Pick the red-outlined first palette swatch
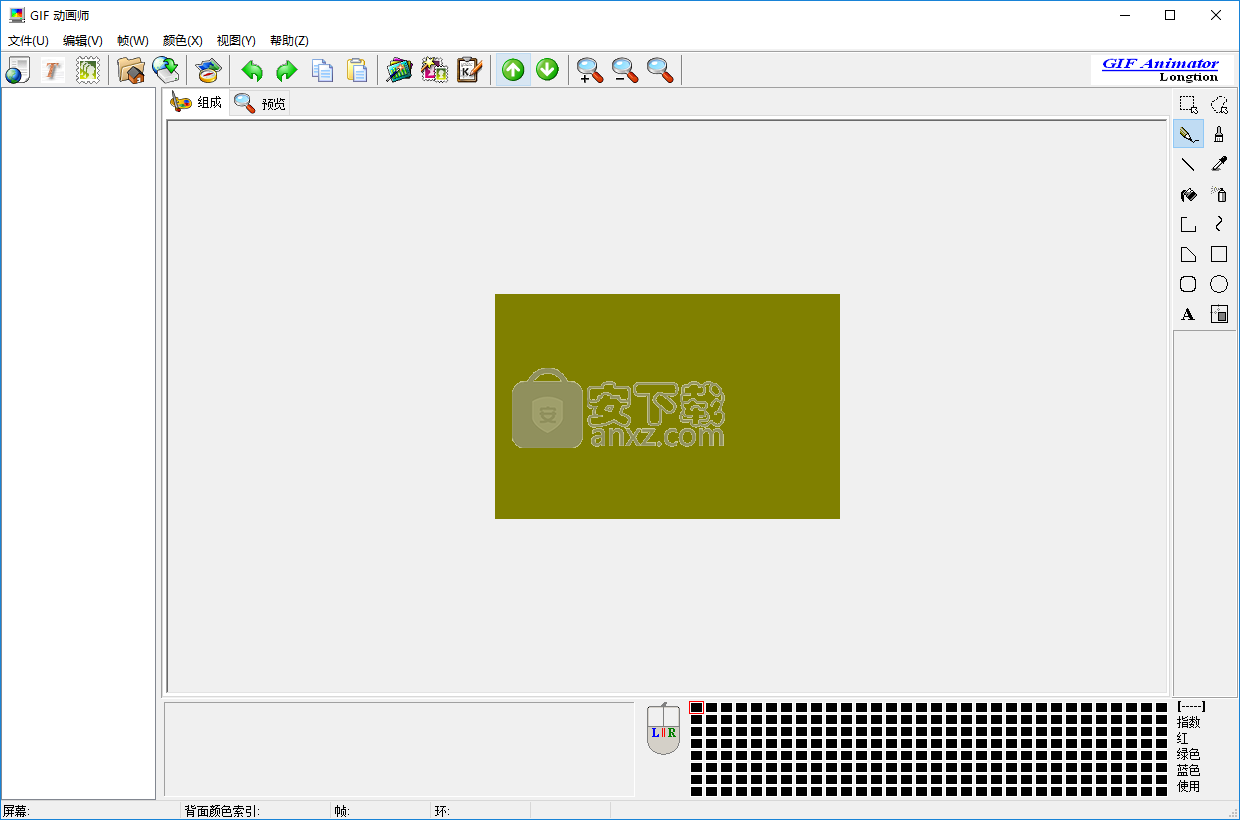The image size is (1240, 820). tap(696, 707)
